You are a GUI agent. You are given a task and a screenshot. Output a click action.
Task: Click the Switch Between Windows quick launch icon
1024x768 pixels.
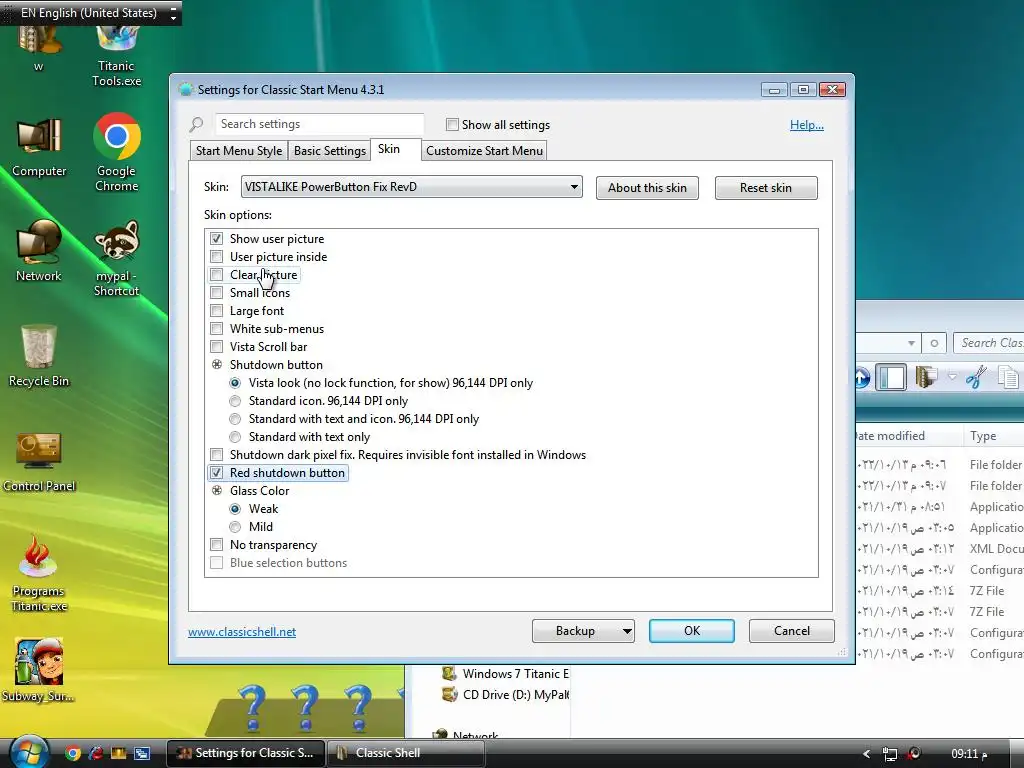142,754
